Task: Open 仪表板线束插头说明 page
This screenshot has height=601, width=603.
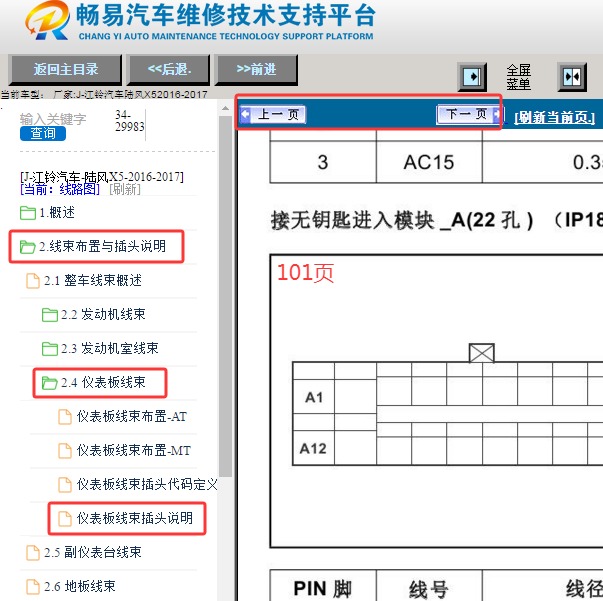Action: click(135, 518)
